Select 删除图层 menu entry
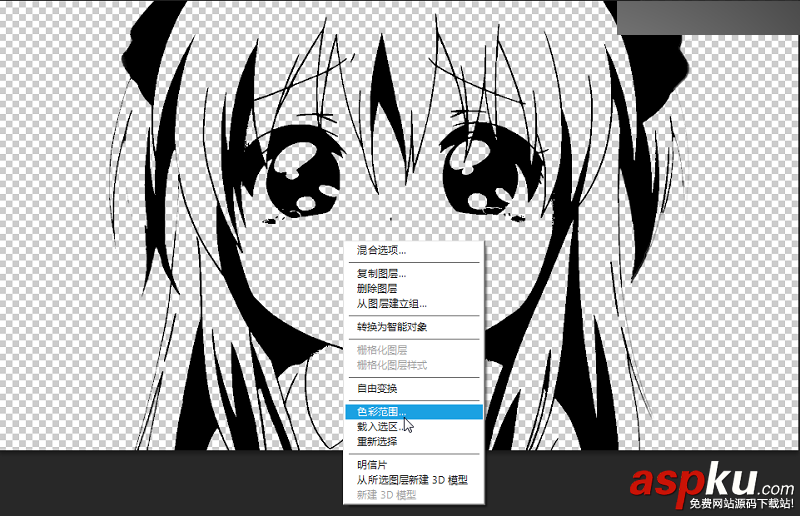 point(413,289)
